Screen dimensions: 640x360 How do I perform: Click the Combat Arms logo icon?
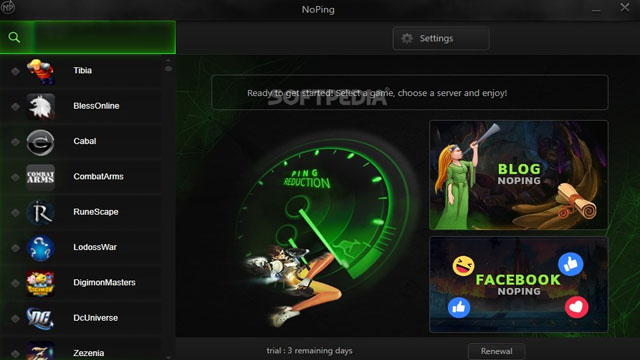(40, 177)
